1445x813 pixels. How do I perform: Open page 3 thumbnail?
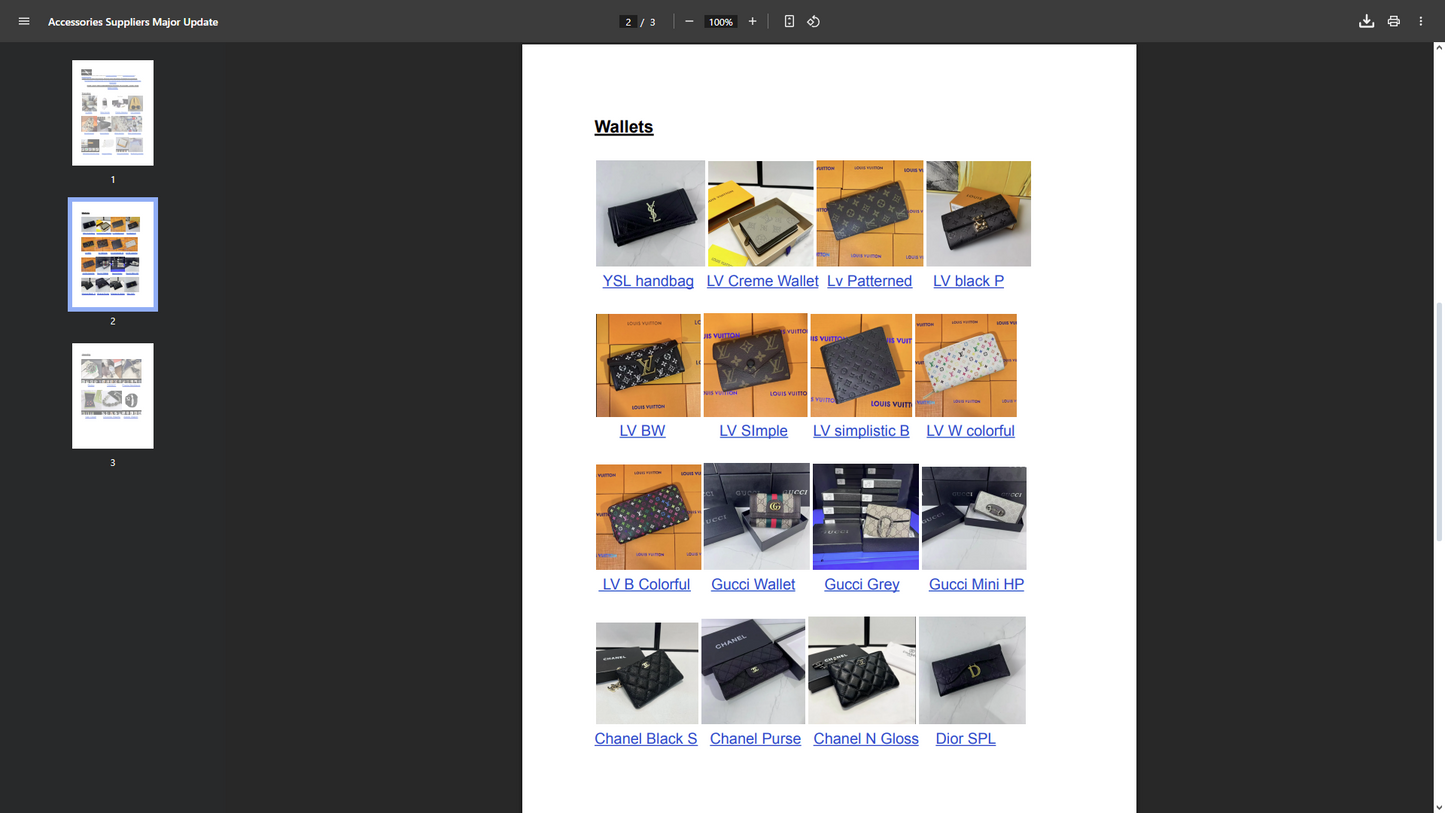(113, 396)
